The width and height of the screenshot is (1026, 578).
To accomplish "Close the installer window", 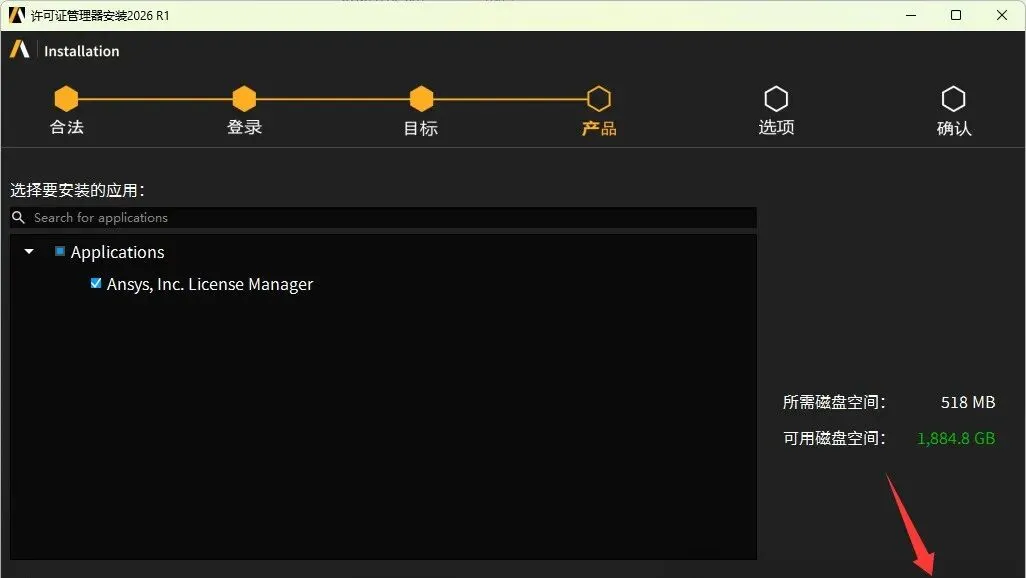I will (1002, 15).
